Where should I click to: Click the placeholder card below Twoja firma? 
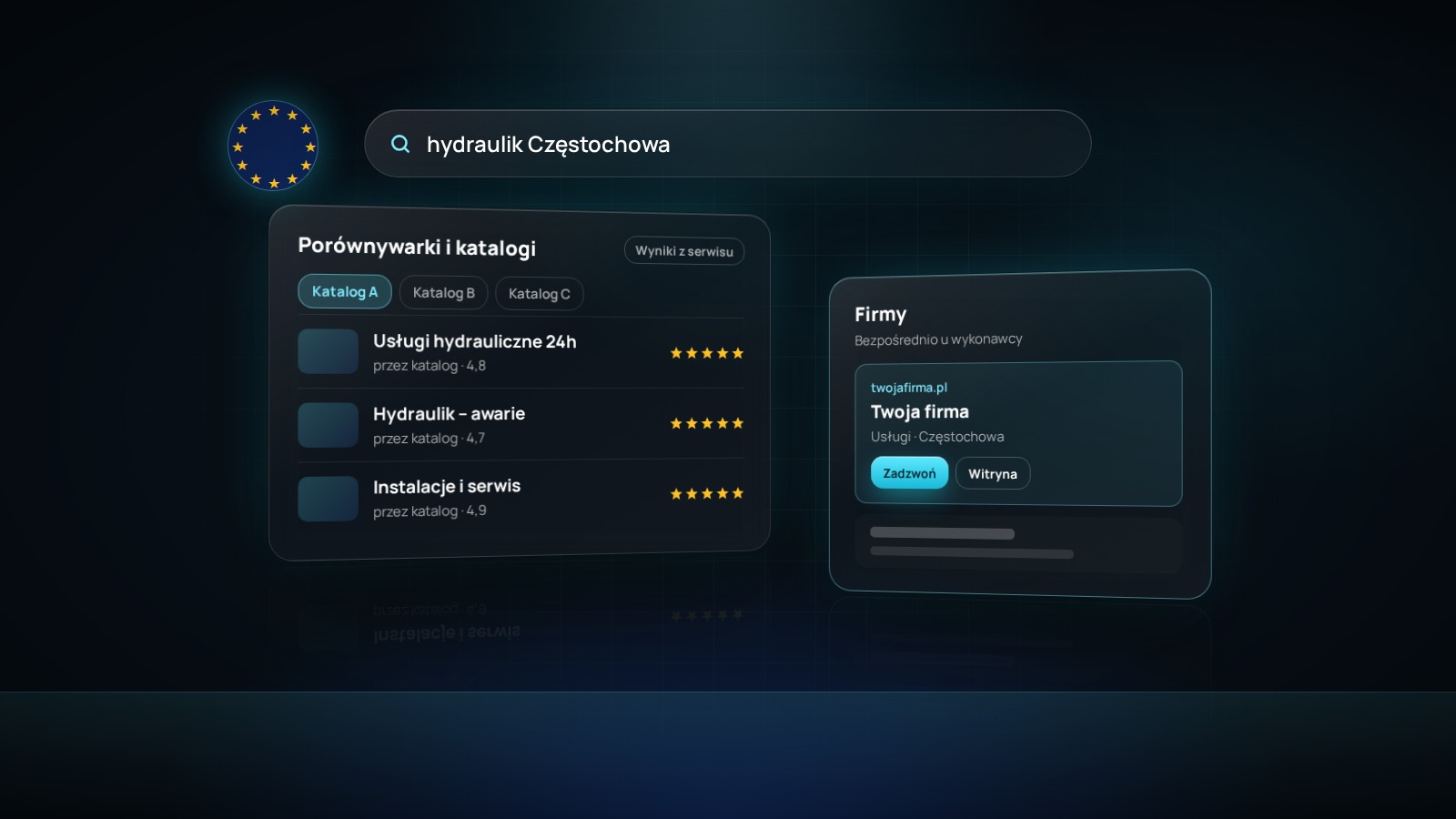(1018, 544)
